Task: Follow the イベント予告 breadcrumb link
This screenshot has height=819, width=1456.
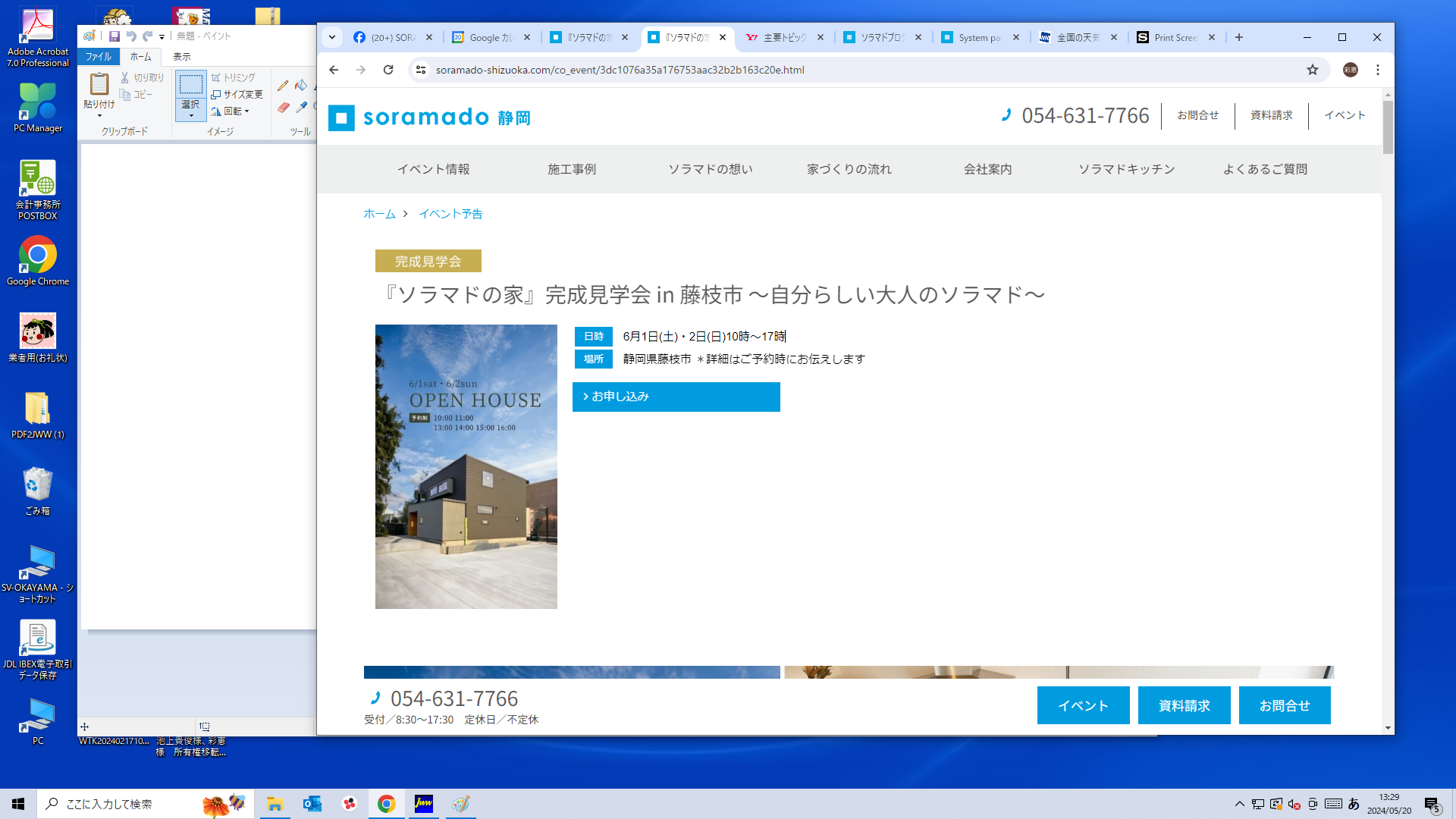Action: click(450, 214)
